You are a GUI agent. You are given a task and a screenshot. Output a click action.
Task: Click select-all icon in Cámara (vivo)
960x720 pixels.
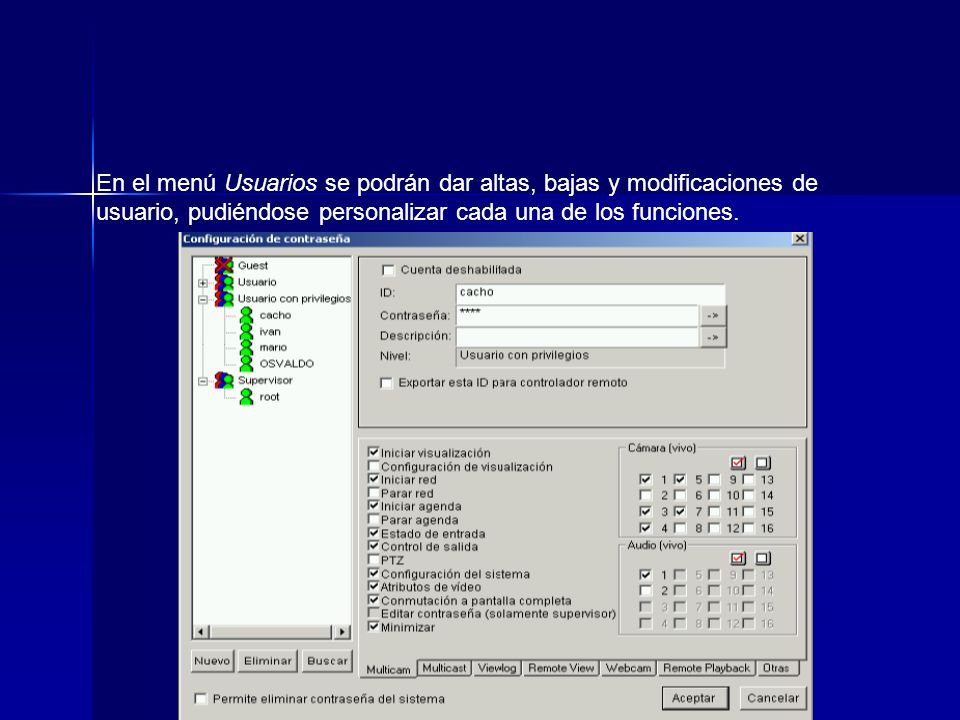point(738,463)
